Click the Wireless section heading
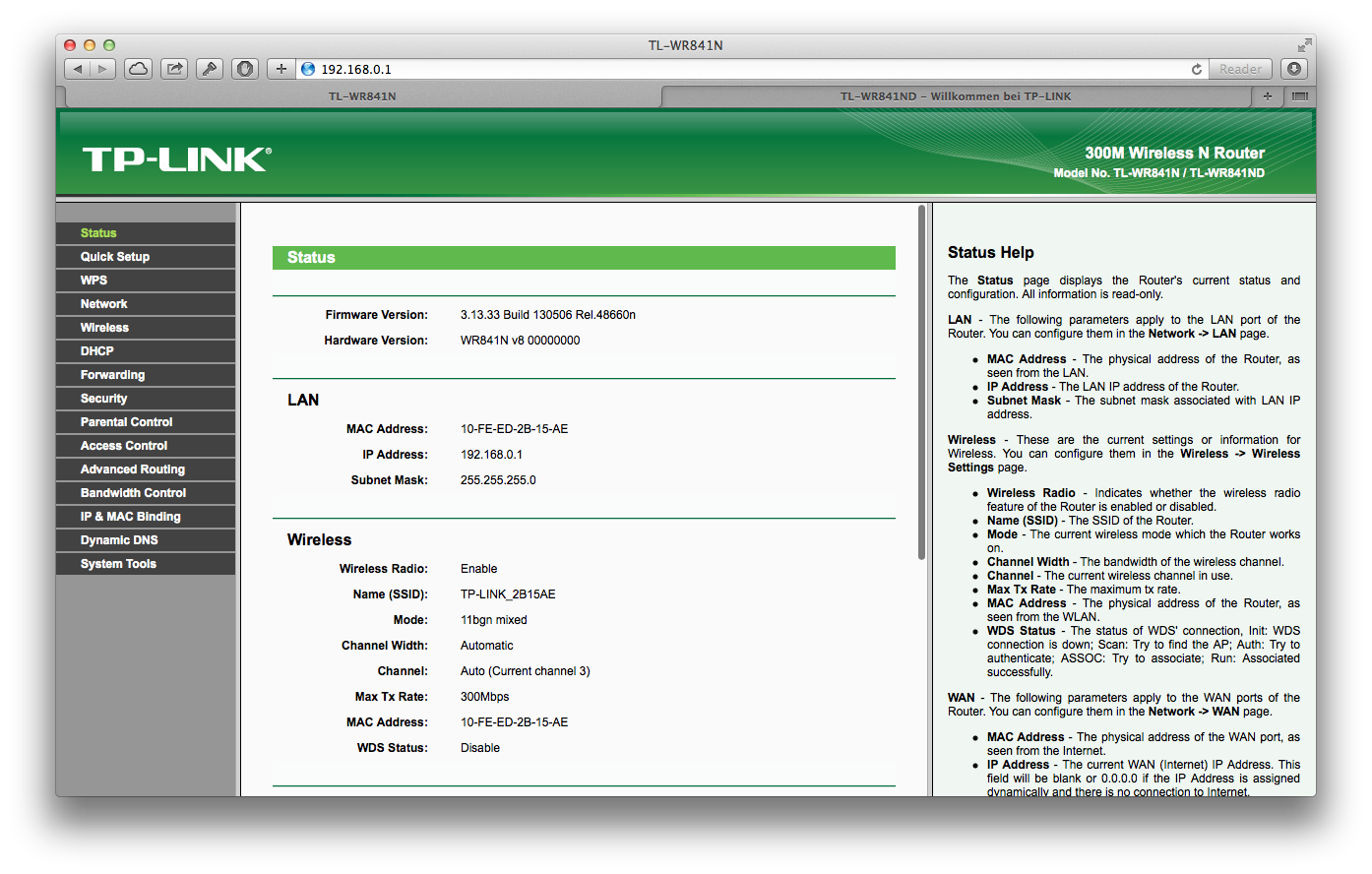This screenshot has width=1372, height=874. [319, 540]
